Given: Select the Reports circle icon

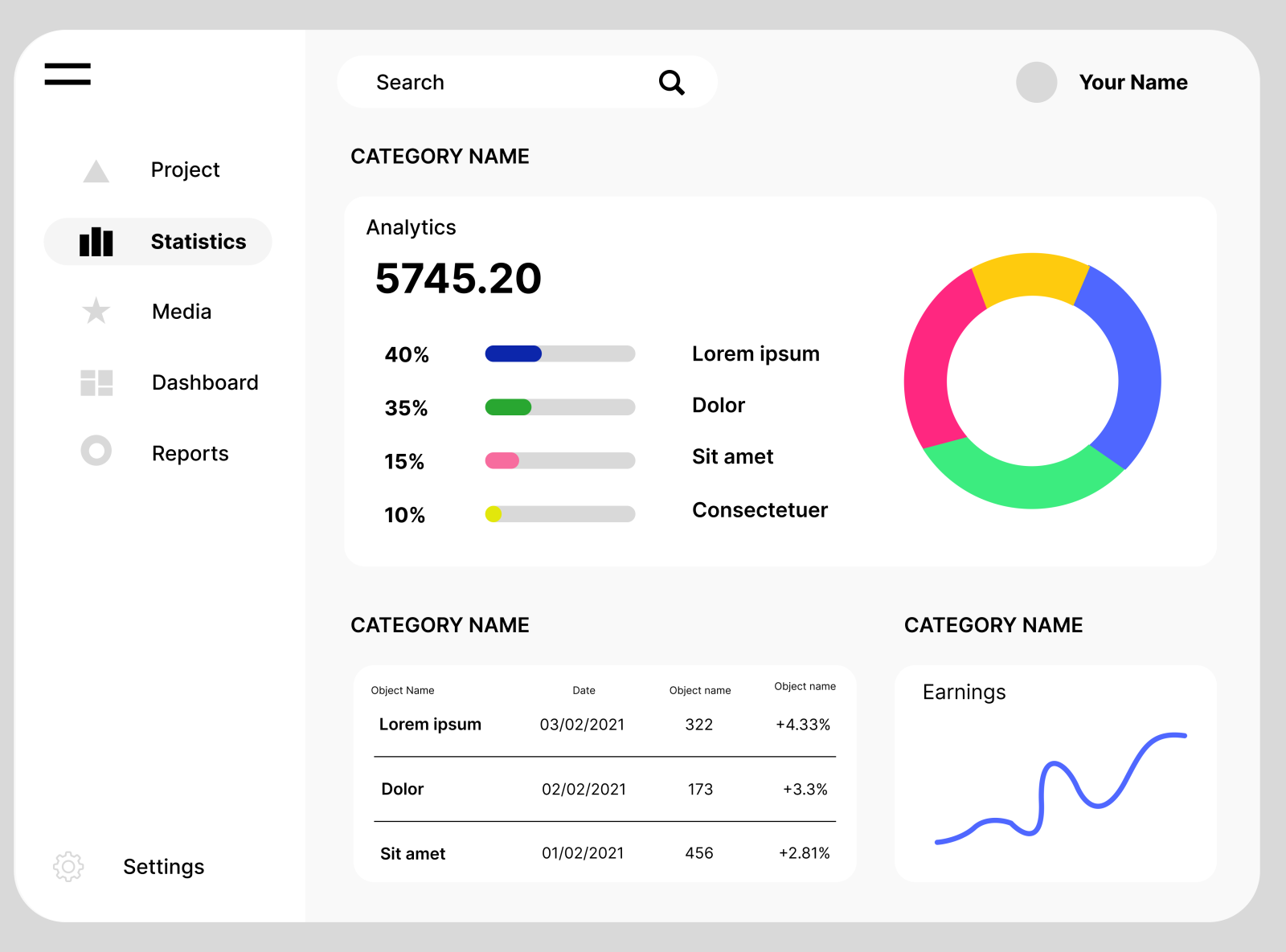Looking at the screenshot, I should click(95, 451).
